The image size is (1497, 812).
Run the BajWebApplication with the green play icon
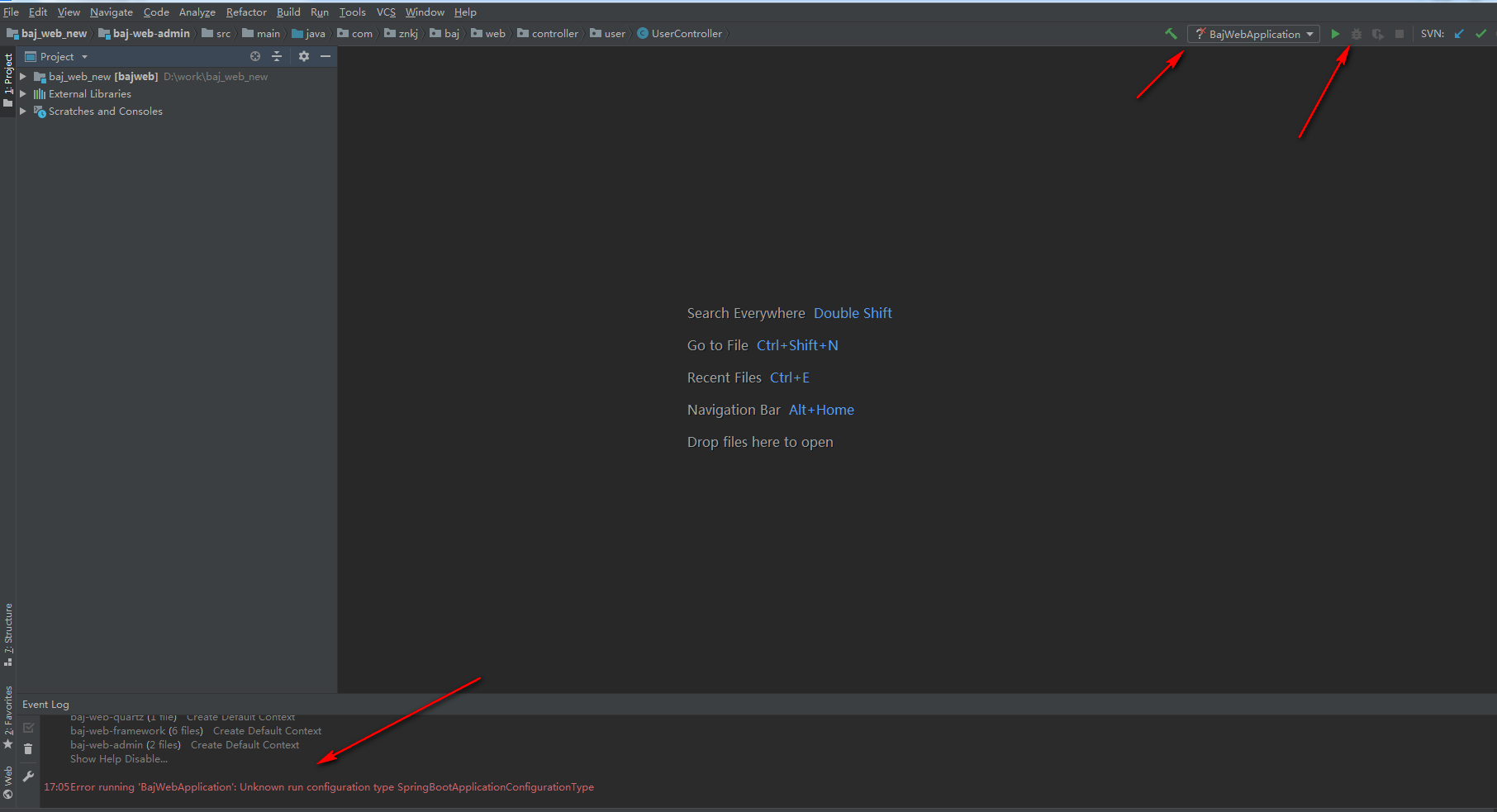click(1336, 34)
